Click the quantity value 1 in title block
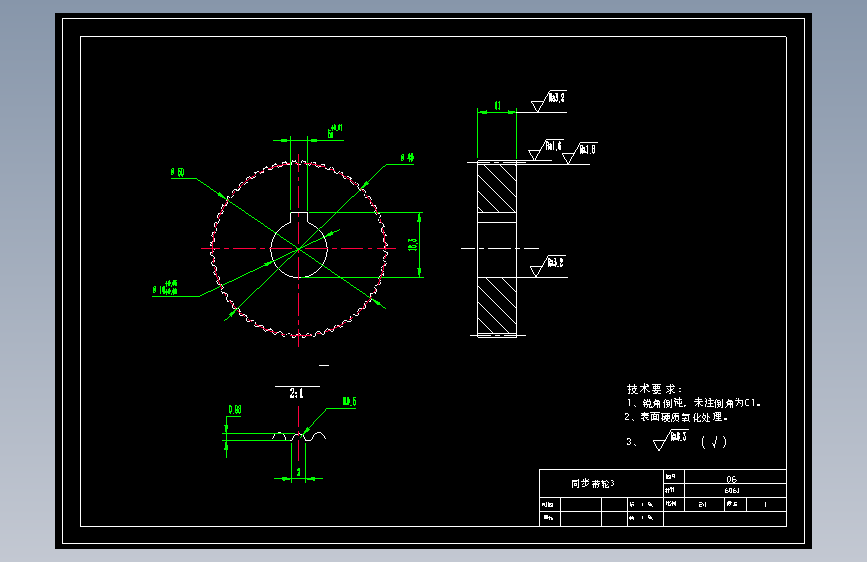The image size is (867, 562). (766, 504)
